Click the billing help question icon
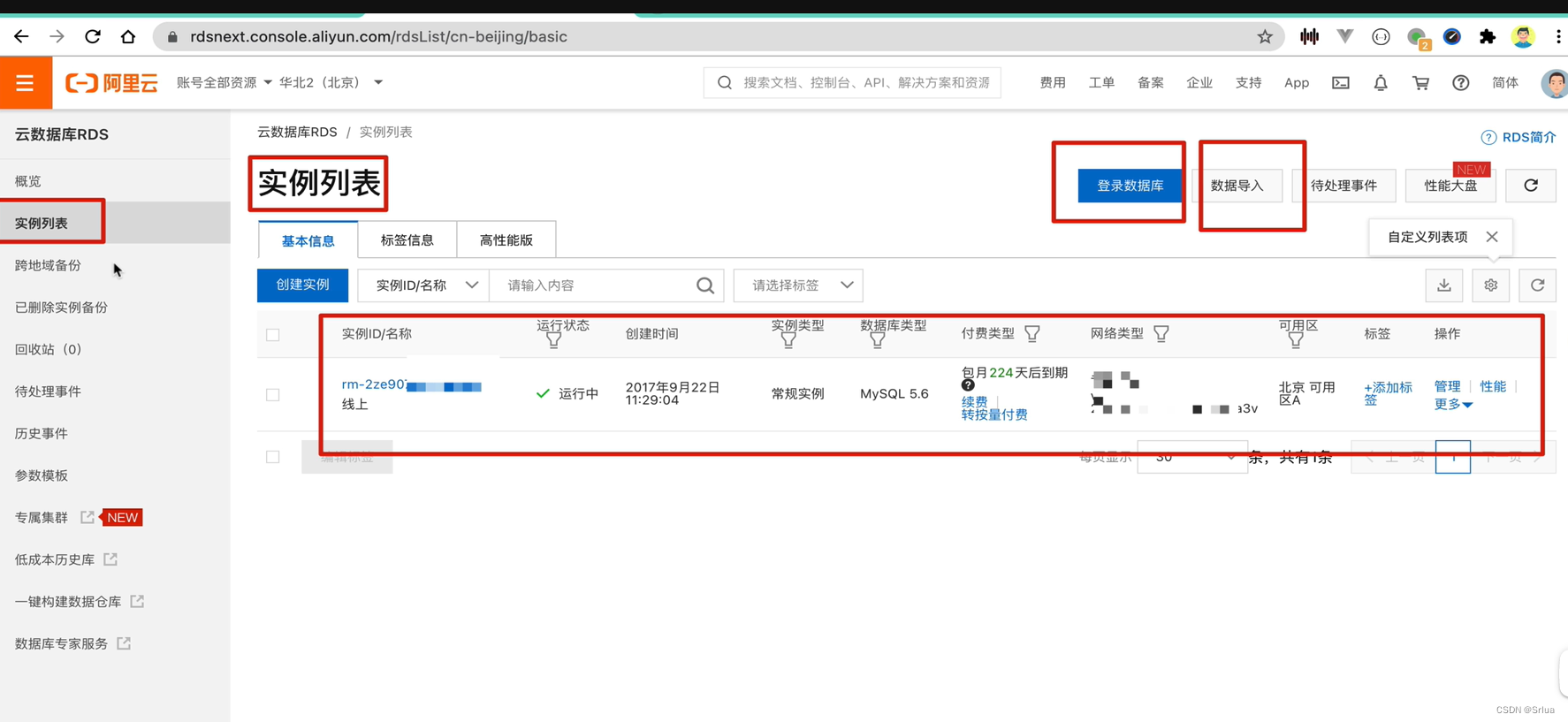1568x722 pixels. pyautogui.click(x=968, y=385)
